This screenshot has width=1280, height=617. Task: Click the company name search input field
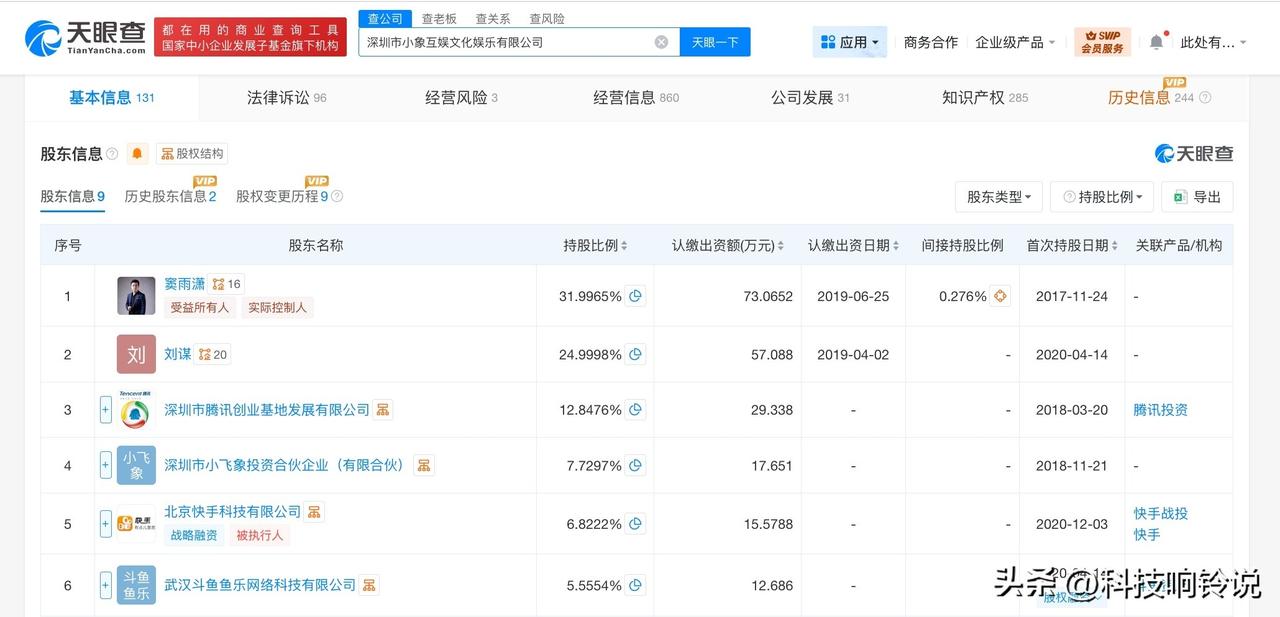tap(505, 42)
